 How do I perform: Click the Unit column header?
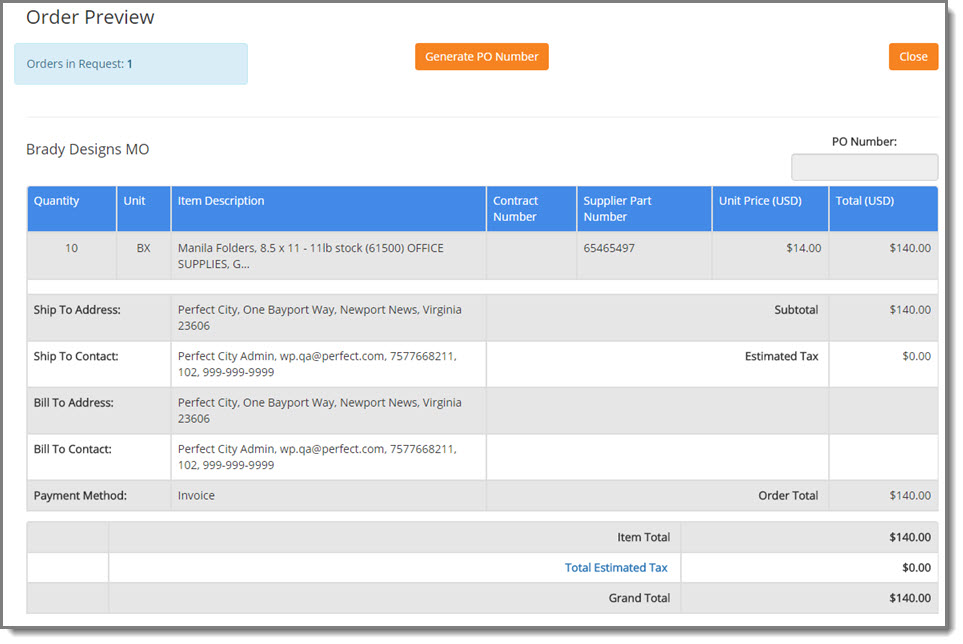coord(134,201)
